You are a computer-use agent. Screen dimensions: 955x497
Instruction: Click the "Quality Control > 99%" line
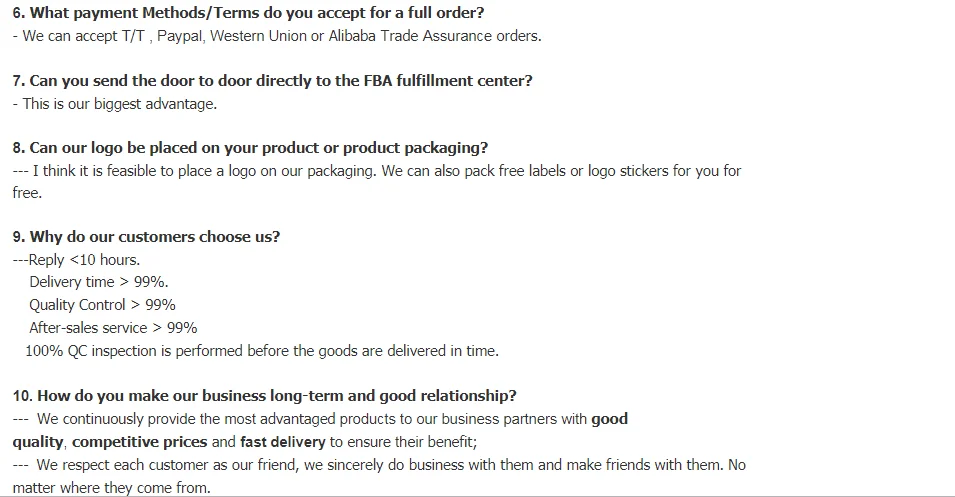[x=102, y=304]
